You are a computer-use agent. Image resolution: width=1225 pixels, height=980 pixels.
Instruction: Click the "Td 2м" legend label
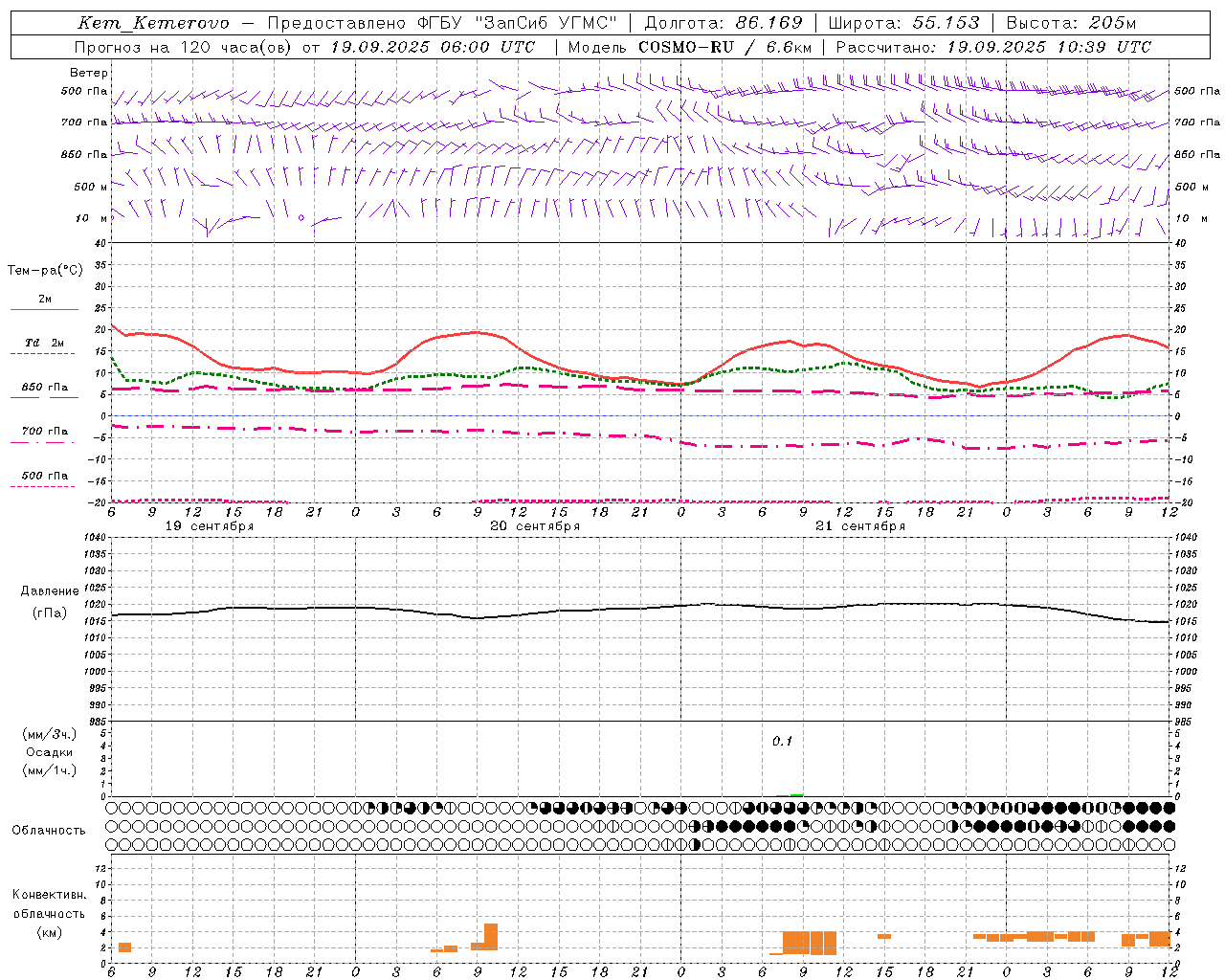pos(44,343)
